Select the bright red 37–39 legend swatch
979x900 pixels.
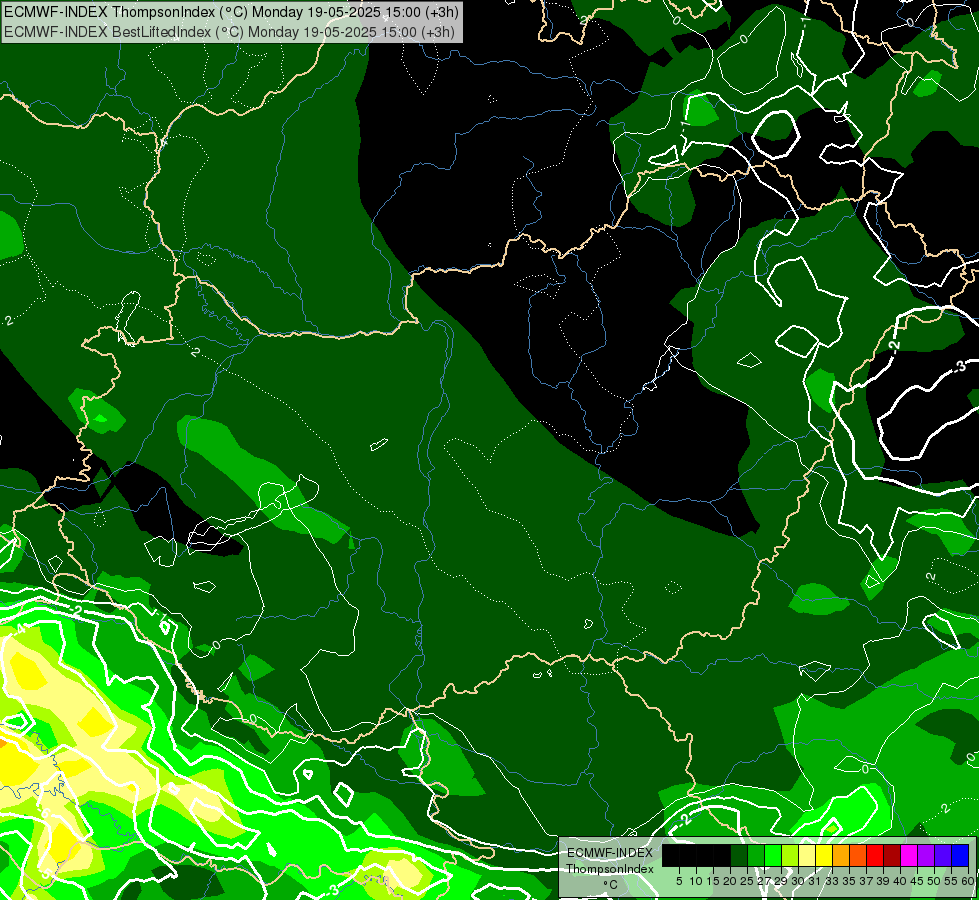pos(875,855)
